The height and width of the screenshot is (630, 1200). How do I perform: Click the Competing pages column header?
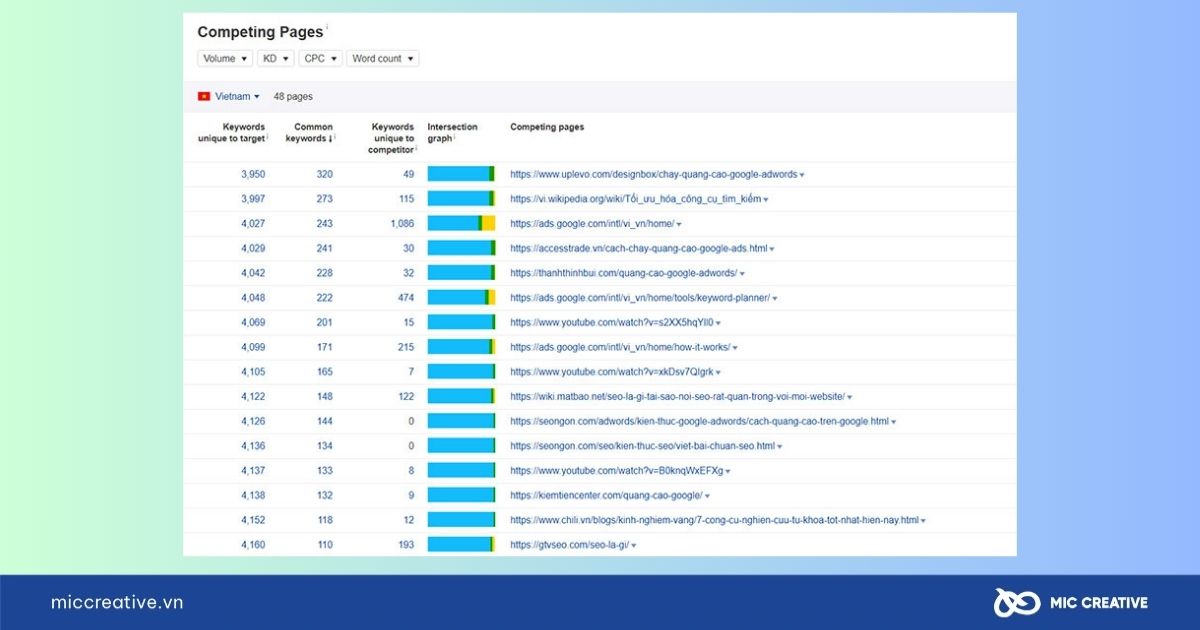coord(547,127)
